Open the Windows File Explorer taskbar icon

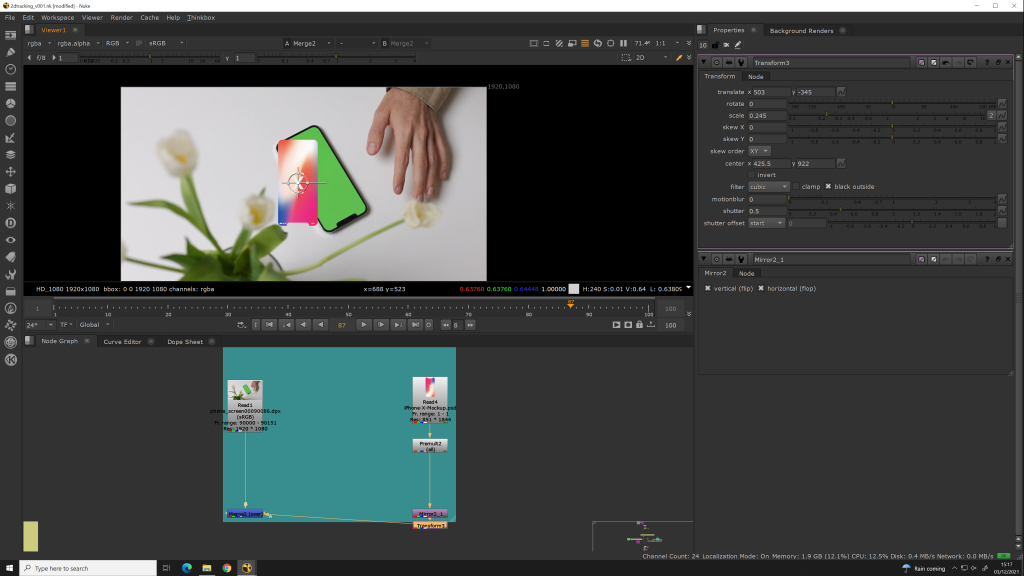point(207,568)
